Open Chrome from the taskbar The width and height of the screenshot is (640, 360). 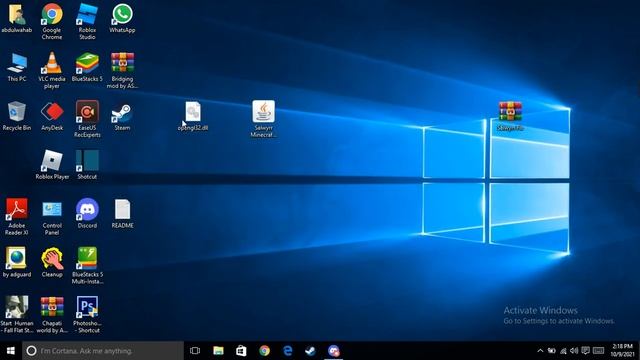[264, 351]
